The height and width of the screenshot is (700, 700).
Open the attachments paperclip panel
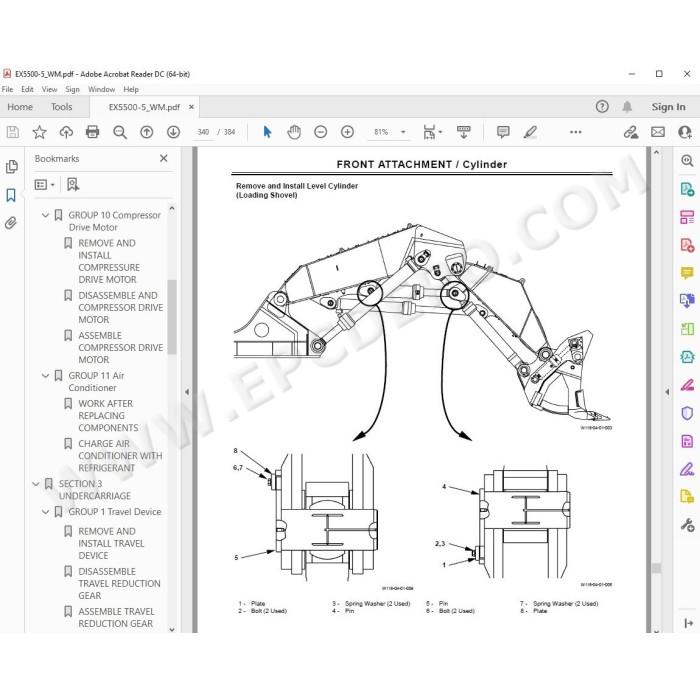pyautogui.click(x=11, y=223)
